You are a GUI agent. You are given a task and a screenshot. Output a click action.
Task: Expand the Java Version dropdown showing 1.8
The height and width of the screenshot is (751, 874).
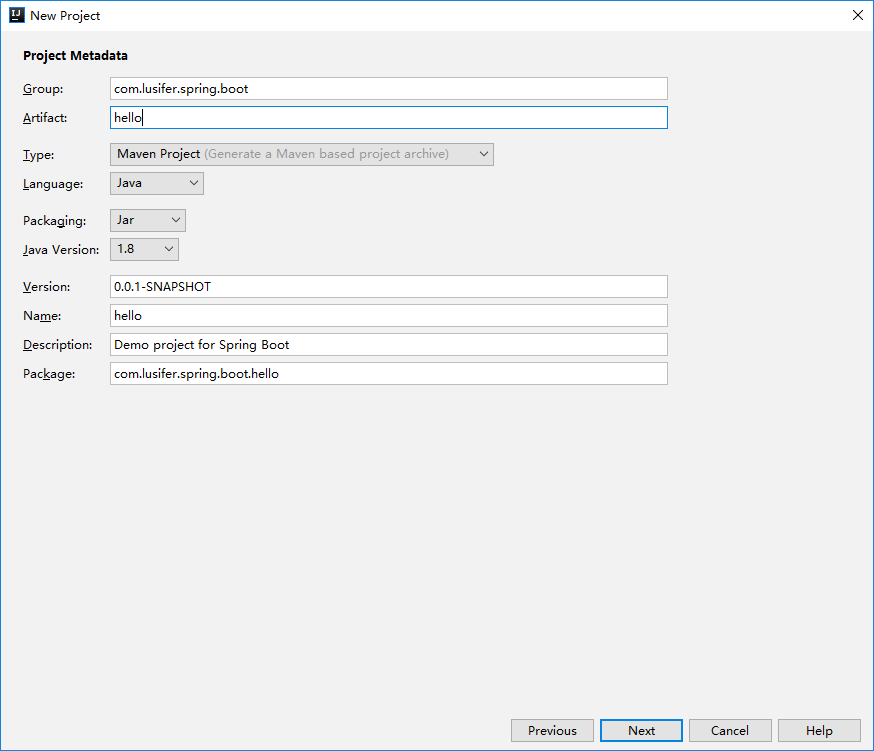coord(144,249)
